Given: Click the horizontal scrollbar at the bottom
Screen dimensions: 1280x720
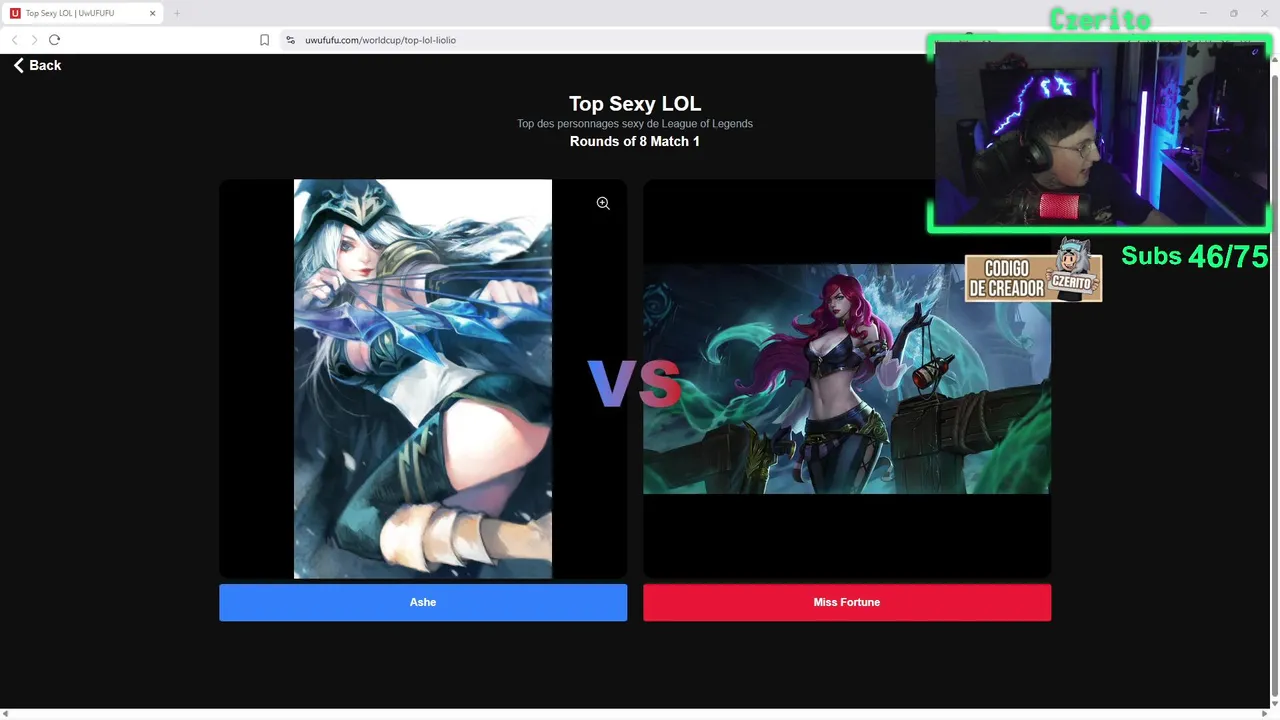Looking at the screenshot, I should (x=635, y=714).
